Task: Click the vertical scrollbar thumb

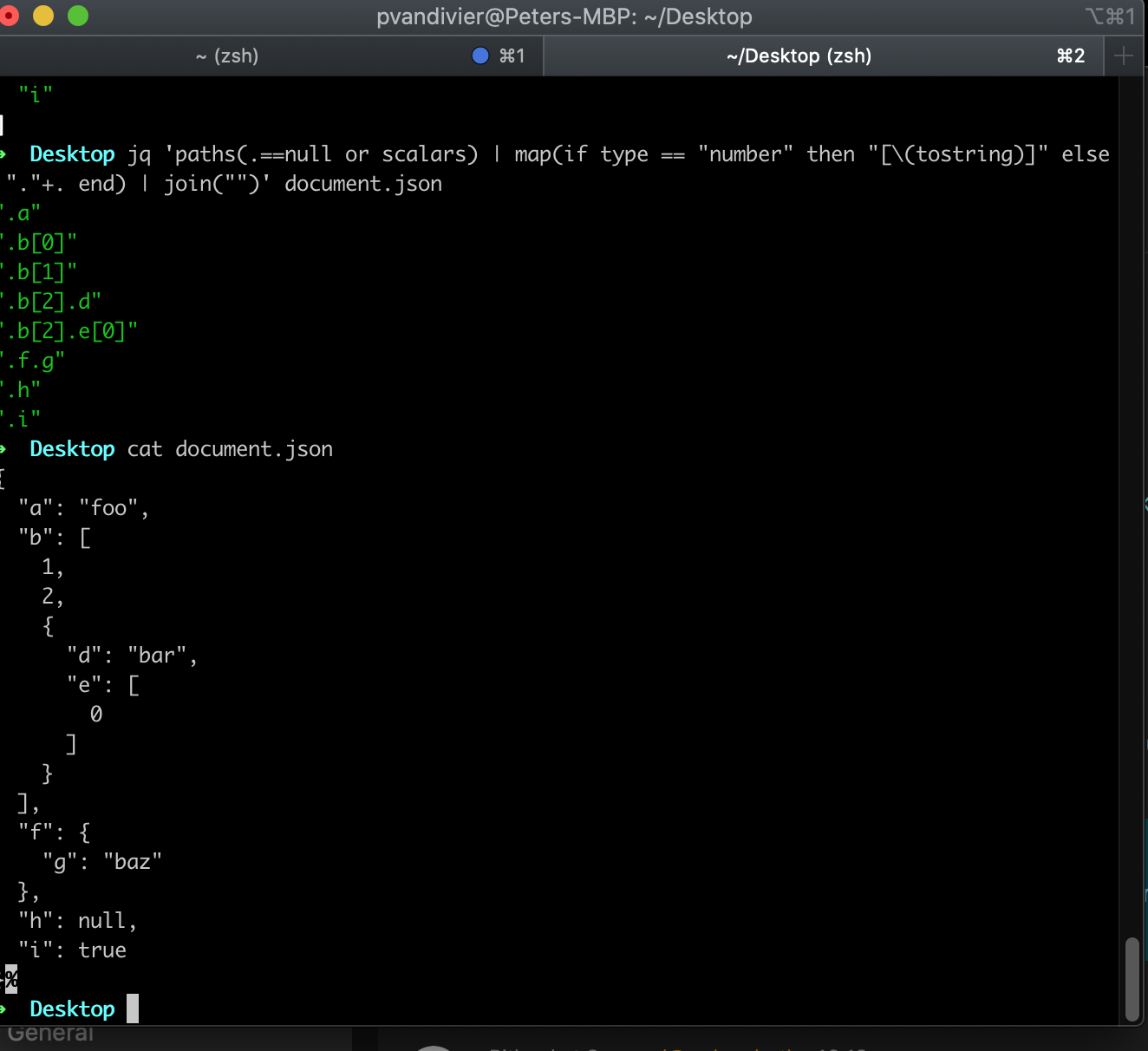Action: point(1132,979)
